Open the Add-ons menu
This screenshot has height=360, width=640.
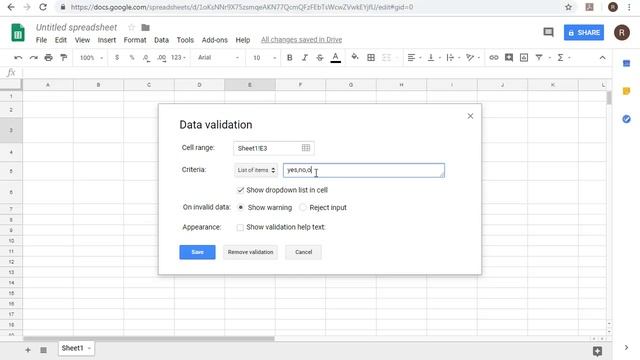[x=215, y=40]
